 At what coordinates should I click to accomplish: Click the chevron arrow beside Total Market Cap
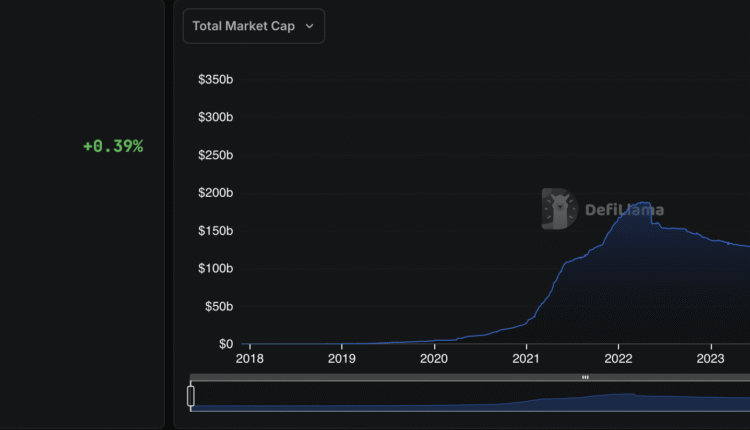point(309,27)
